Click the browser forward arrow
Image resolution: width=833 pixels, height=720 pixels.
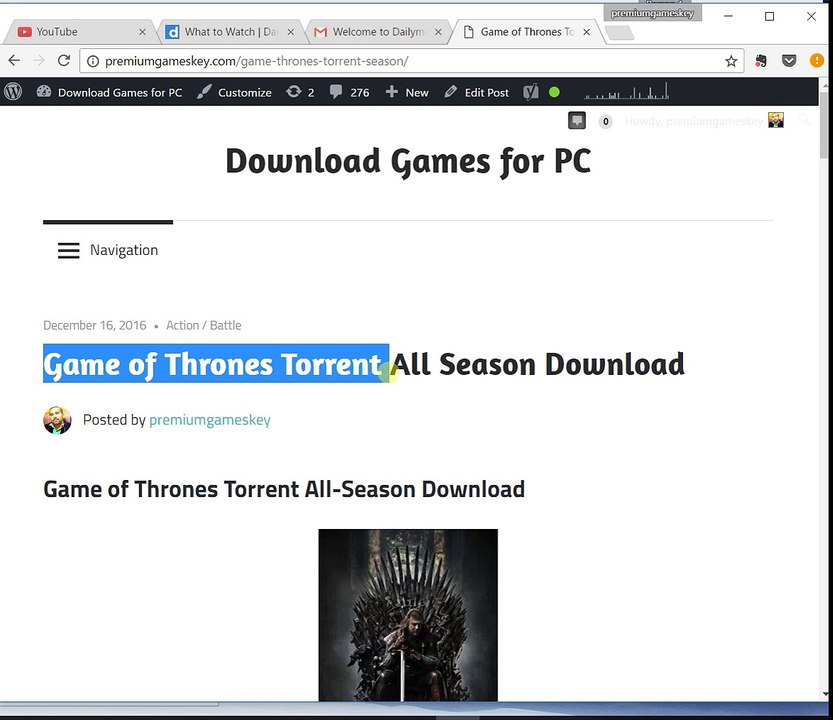[x=39, y=61]
